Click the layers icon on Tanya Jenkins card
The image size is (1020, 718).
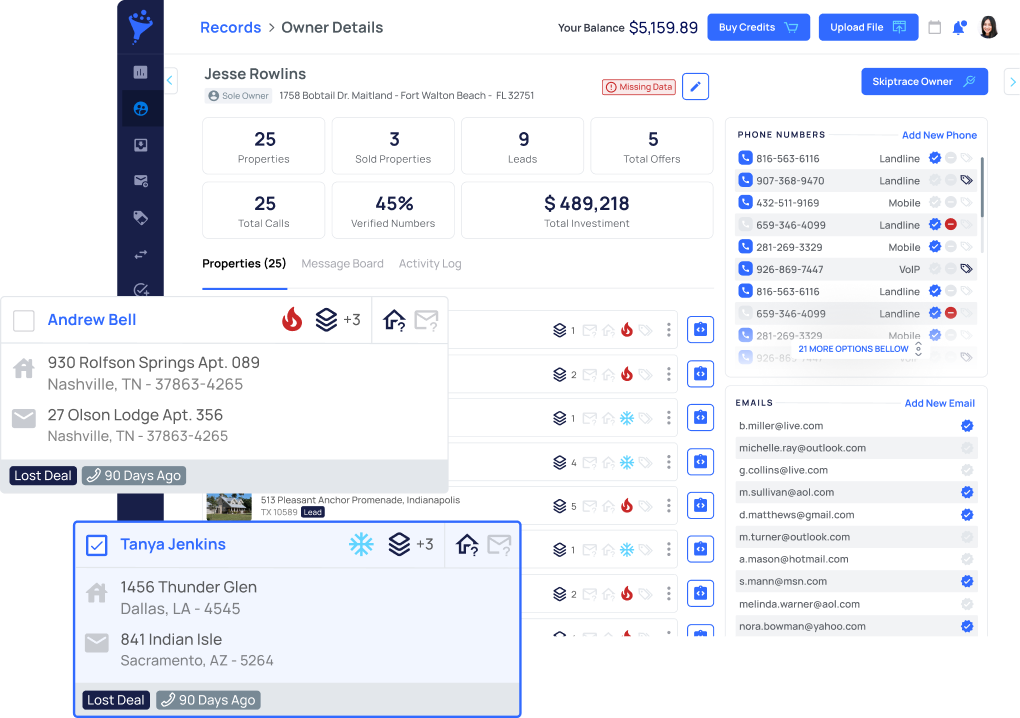(399, 544)
